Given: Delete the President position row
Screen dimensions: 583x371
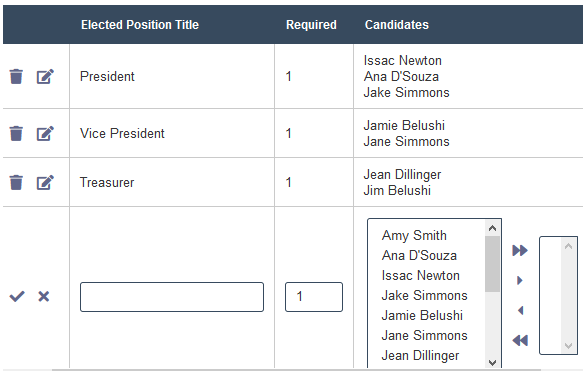Looking at the screenshot, I should click(16, 77).
